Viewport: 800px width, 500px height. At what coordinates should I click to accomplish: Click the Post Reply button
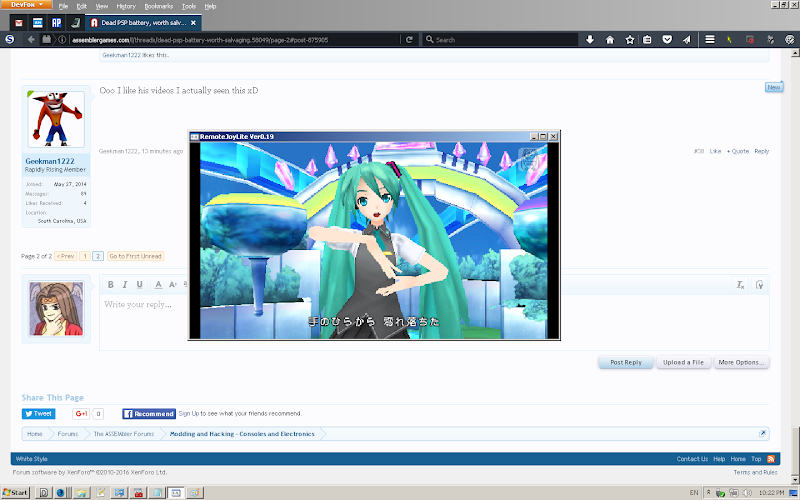click(626, 362)
